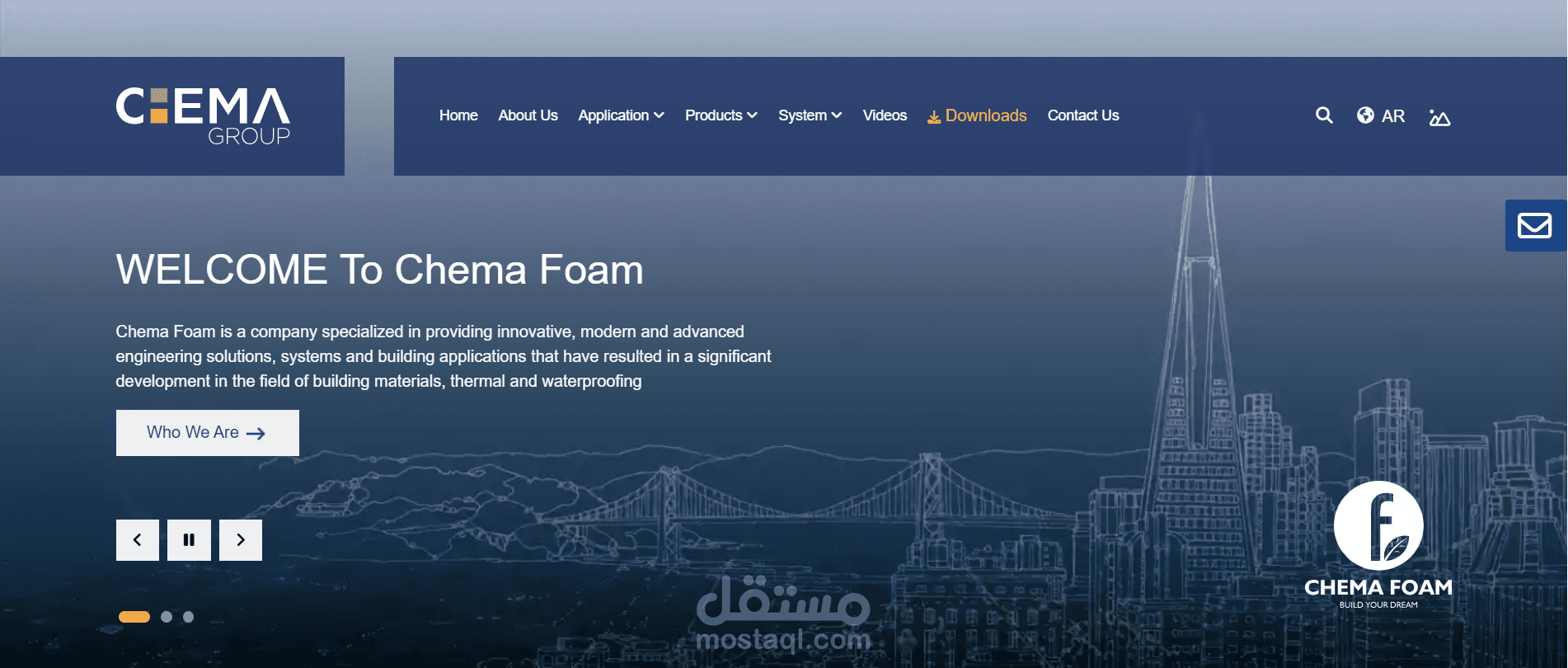Click the BUILD YOUR DREAM tagline
The height and width of the screenshot is (668, 1568).
click(x=1378, y=604)
